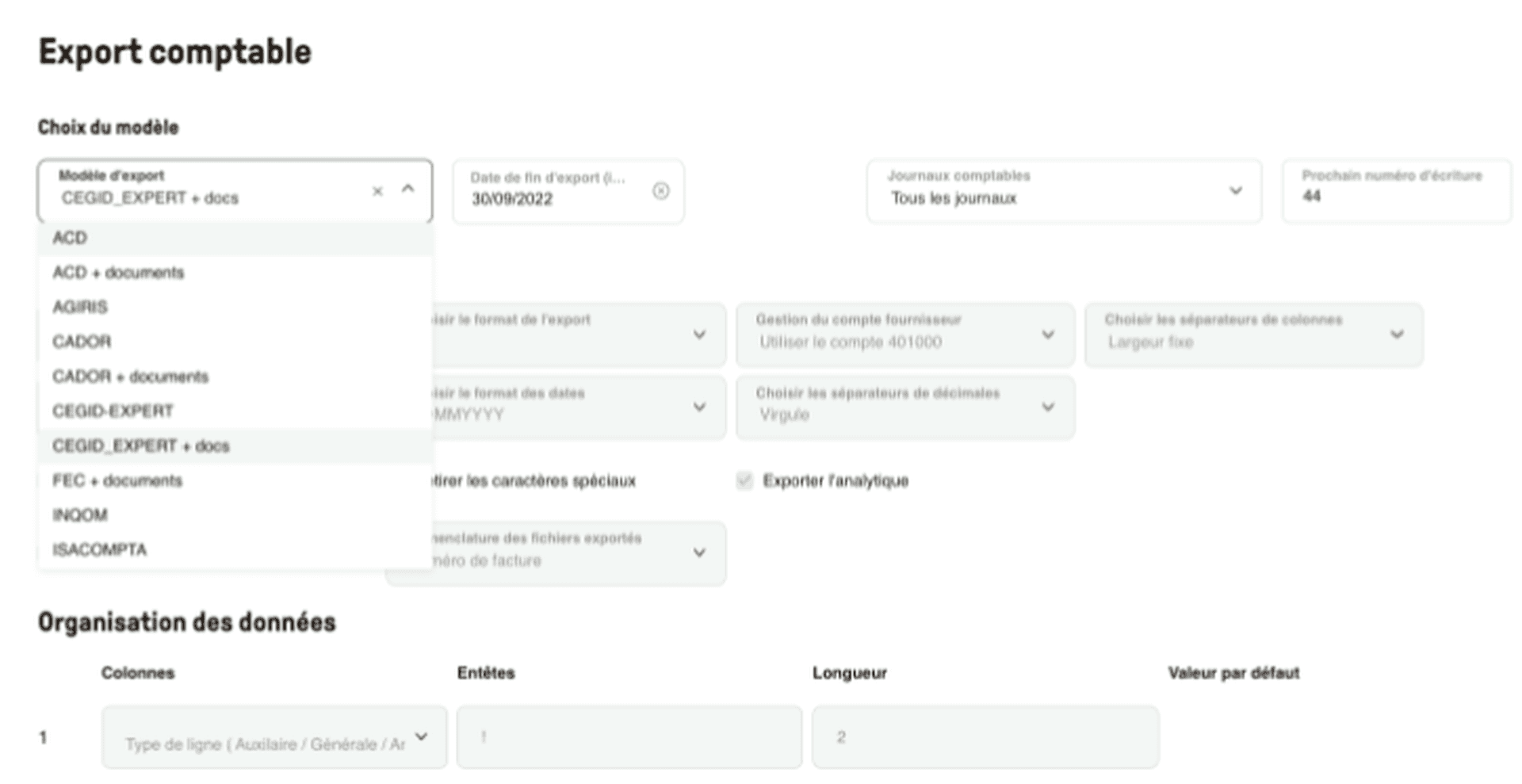Select FEC + documents in the list

click(117, 480)
